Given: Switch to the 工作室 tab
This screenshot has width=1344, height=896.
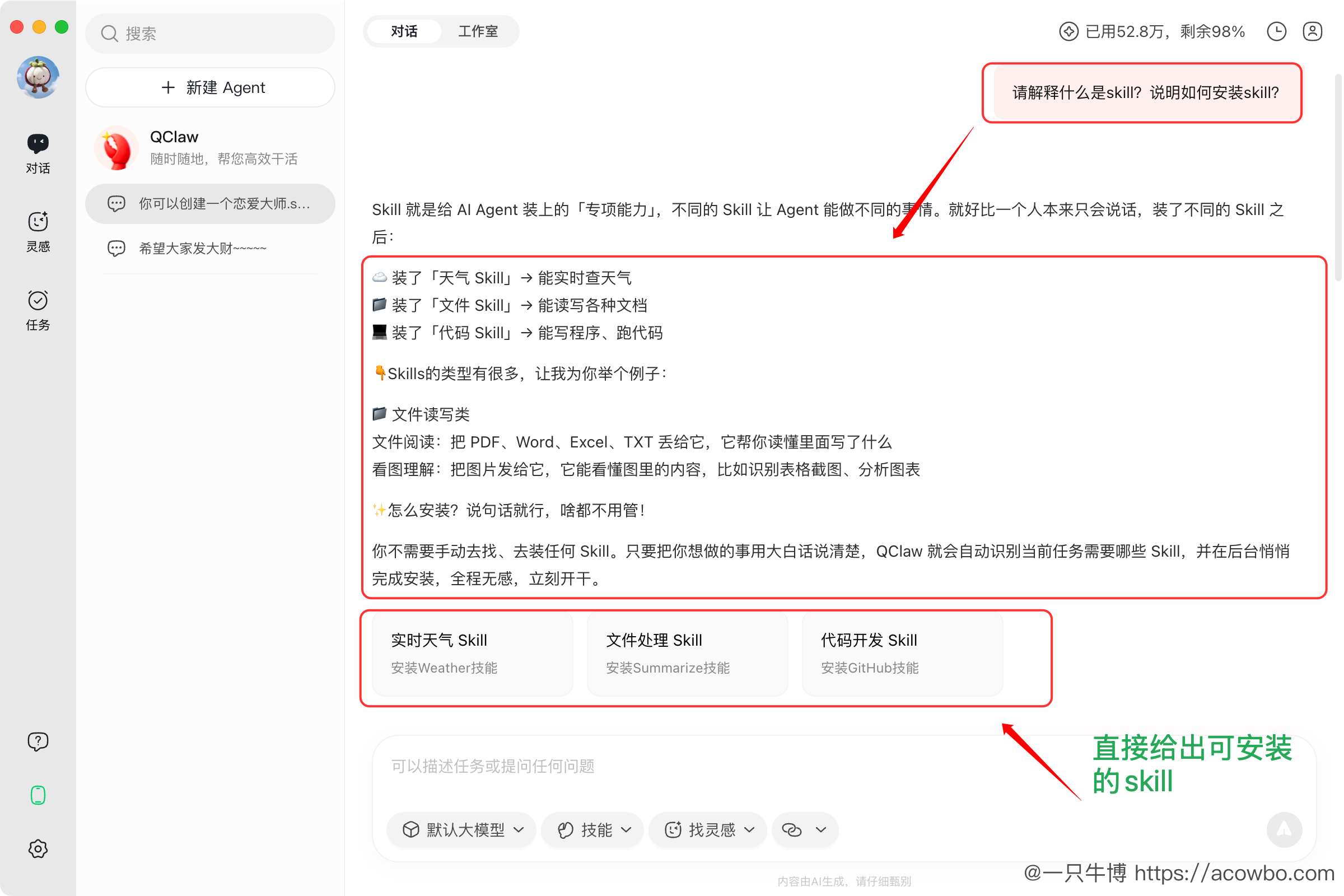Looking at the screenshot, I should pos(478,31).
